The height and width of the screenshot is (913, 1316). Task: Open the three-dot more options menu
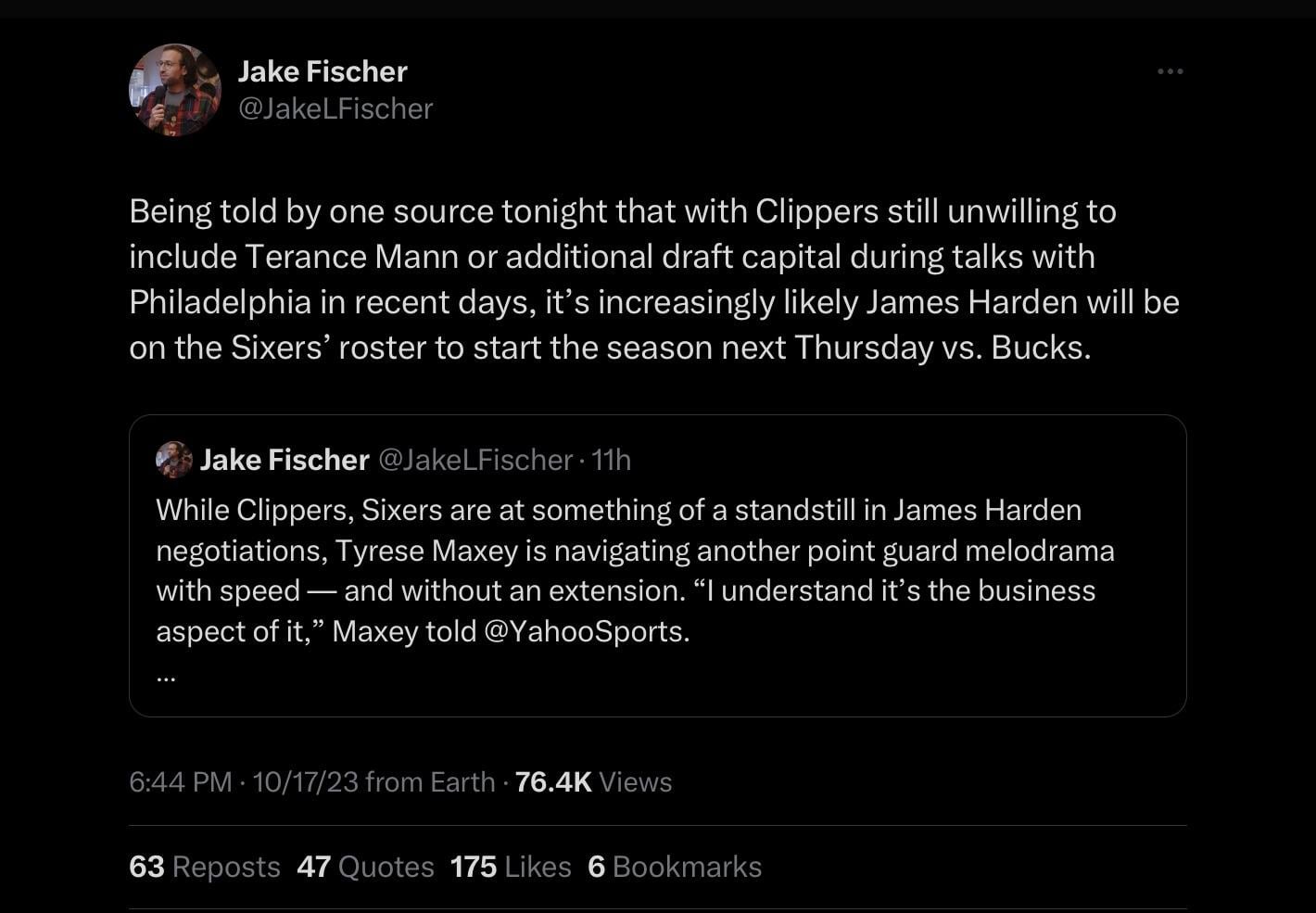click(1170, 71)
